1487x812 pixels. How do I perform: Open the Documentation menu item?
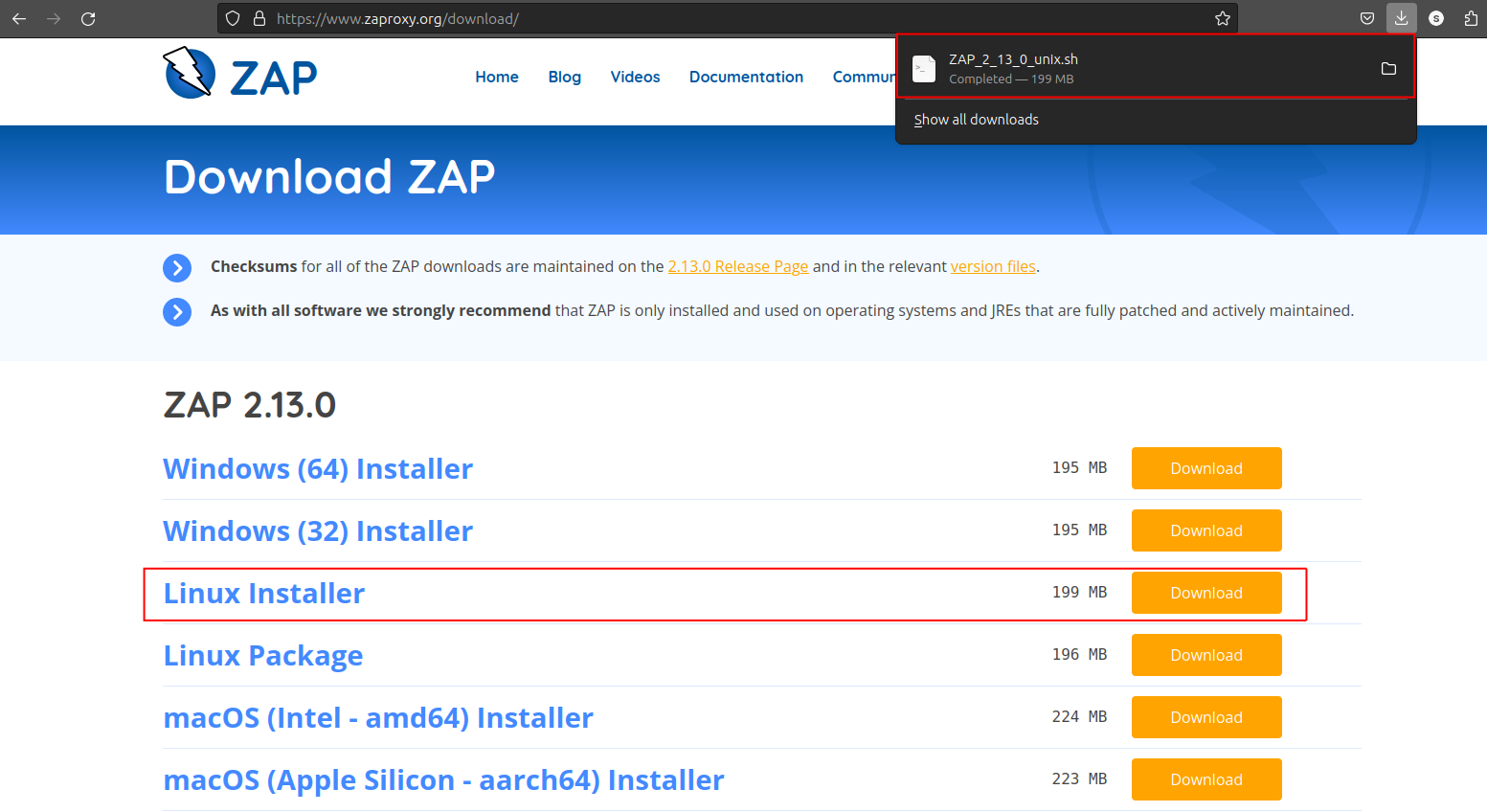point(746,77)
